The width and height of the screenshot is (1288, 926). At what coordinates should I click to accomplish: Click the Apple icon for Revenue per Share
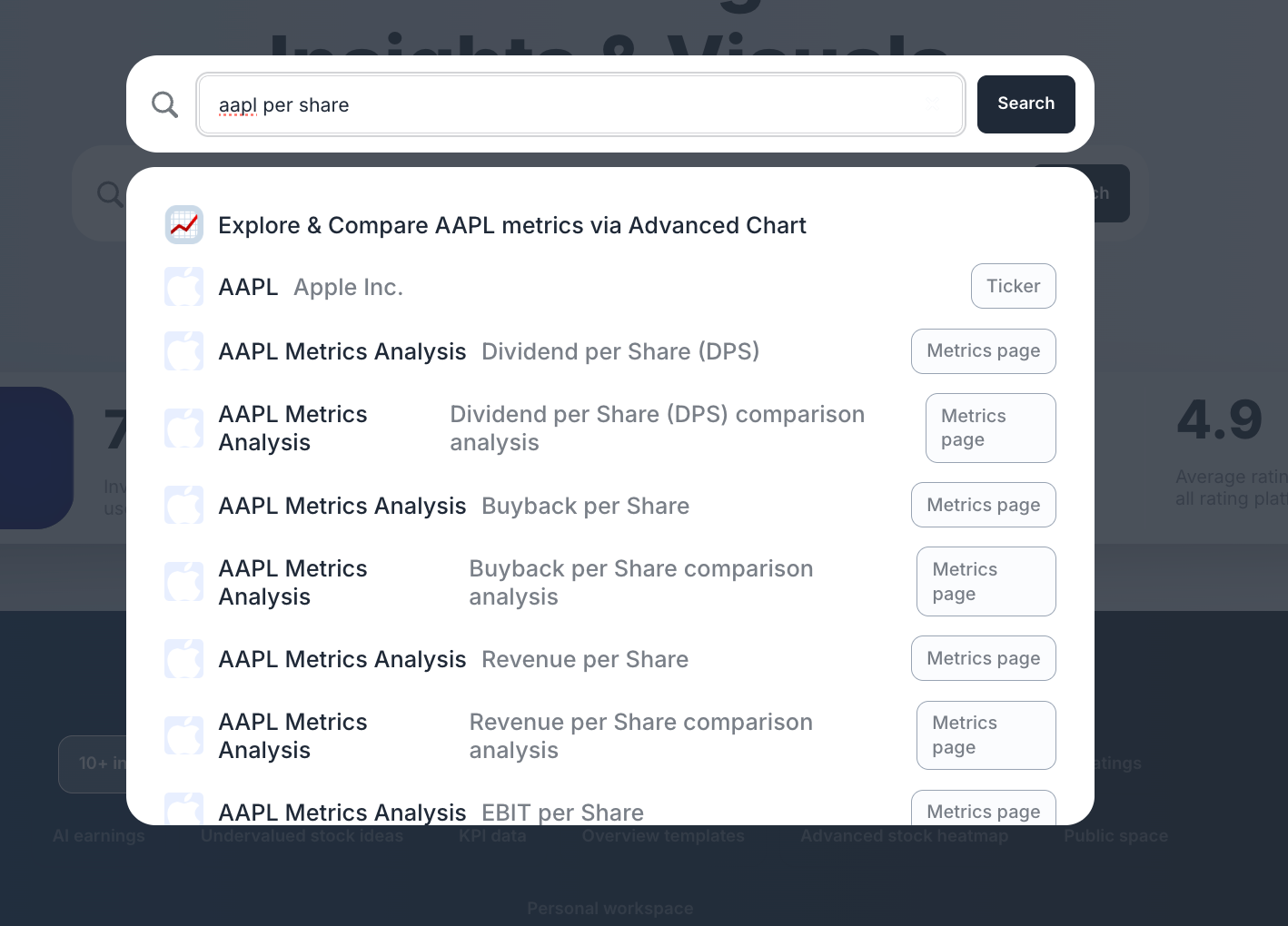click(183, 659)
